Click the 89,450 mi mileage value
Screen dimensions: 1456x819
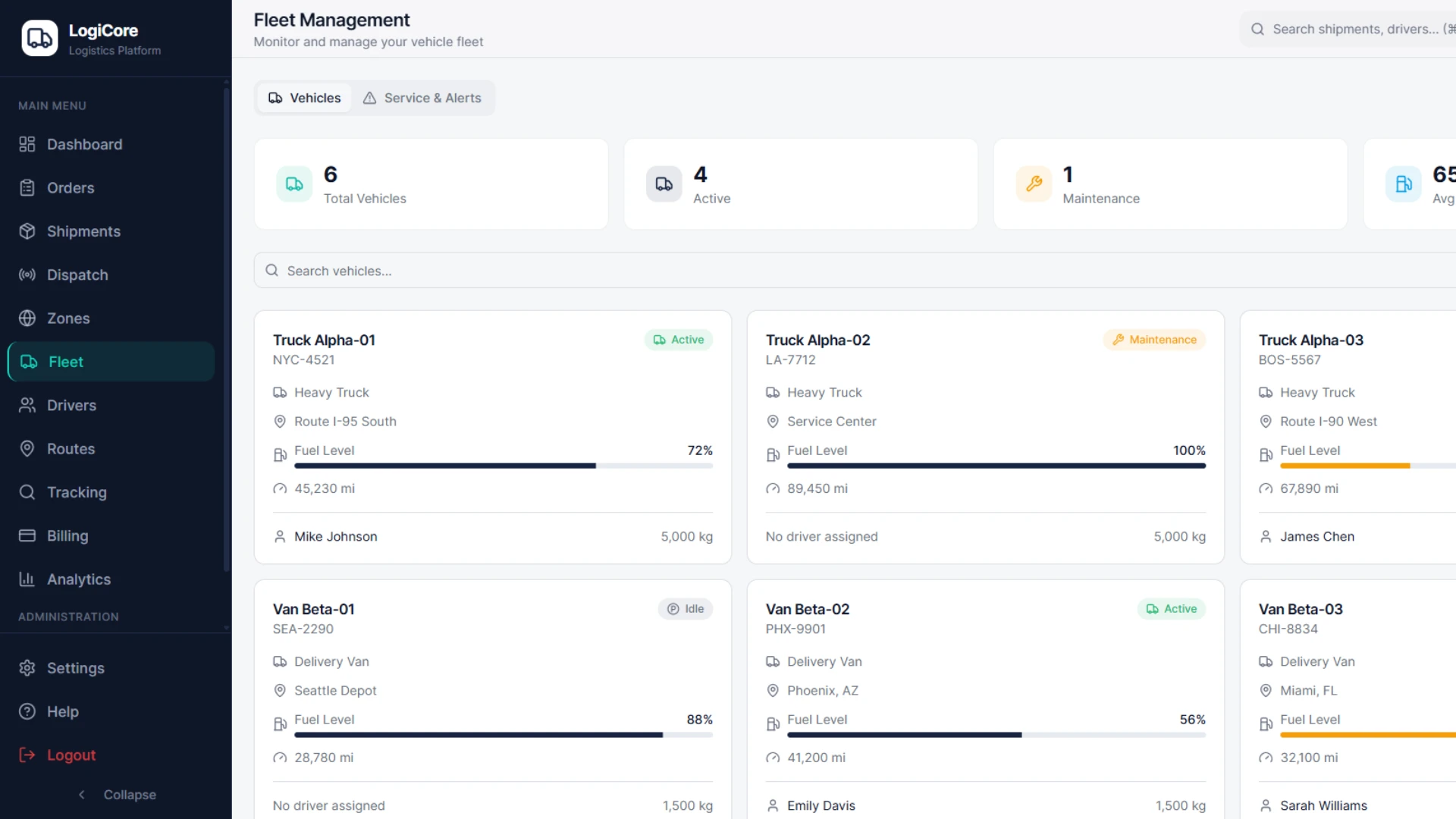(817, 489)
